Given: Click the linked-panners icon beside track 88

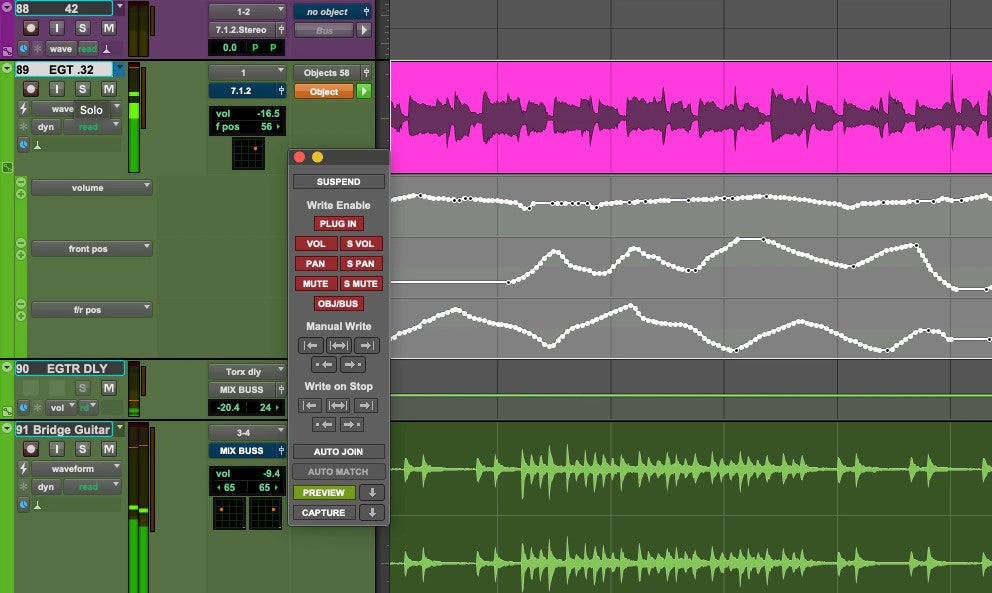Looking at the screenshot, I should coord(7,49).
